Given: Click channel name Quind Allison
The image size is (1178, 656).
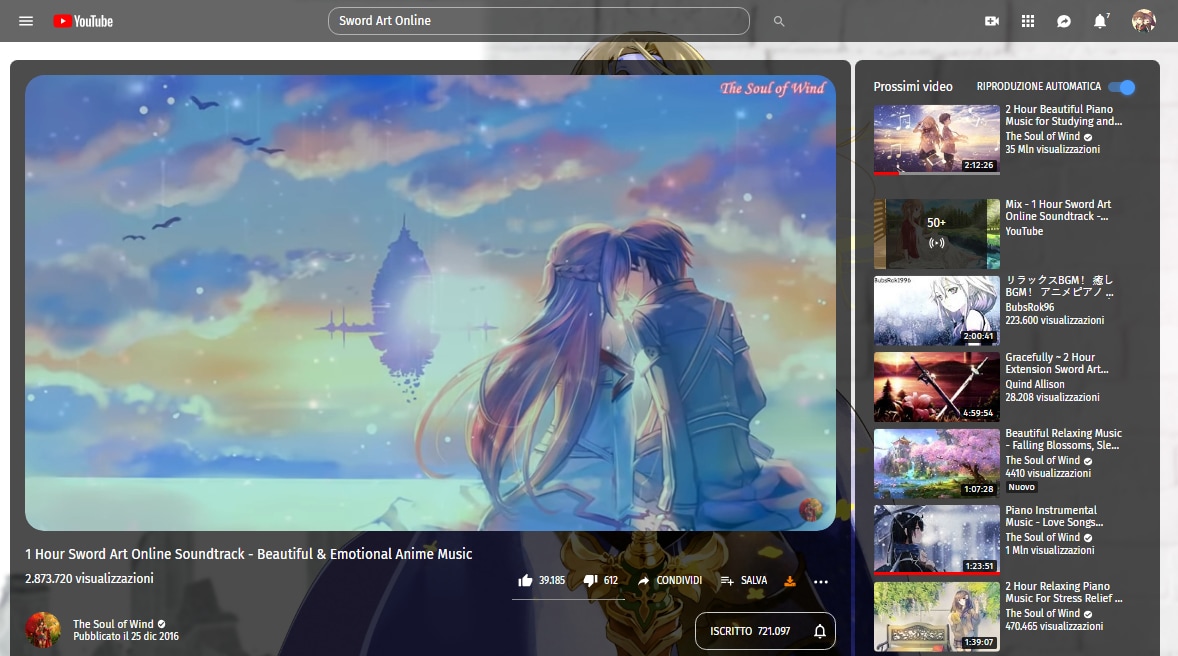Looking at the screenshot, I should (1035, 384).
